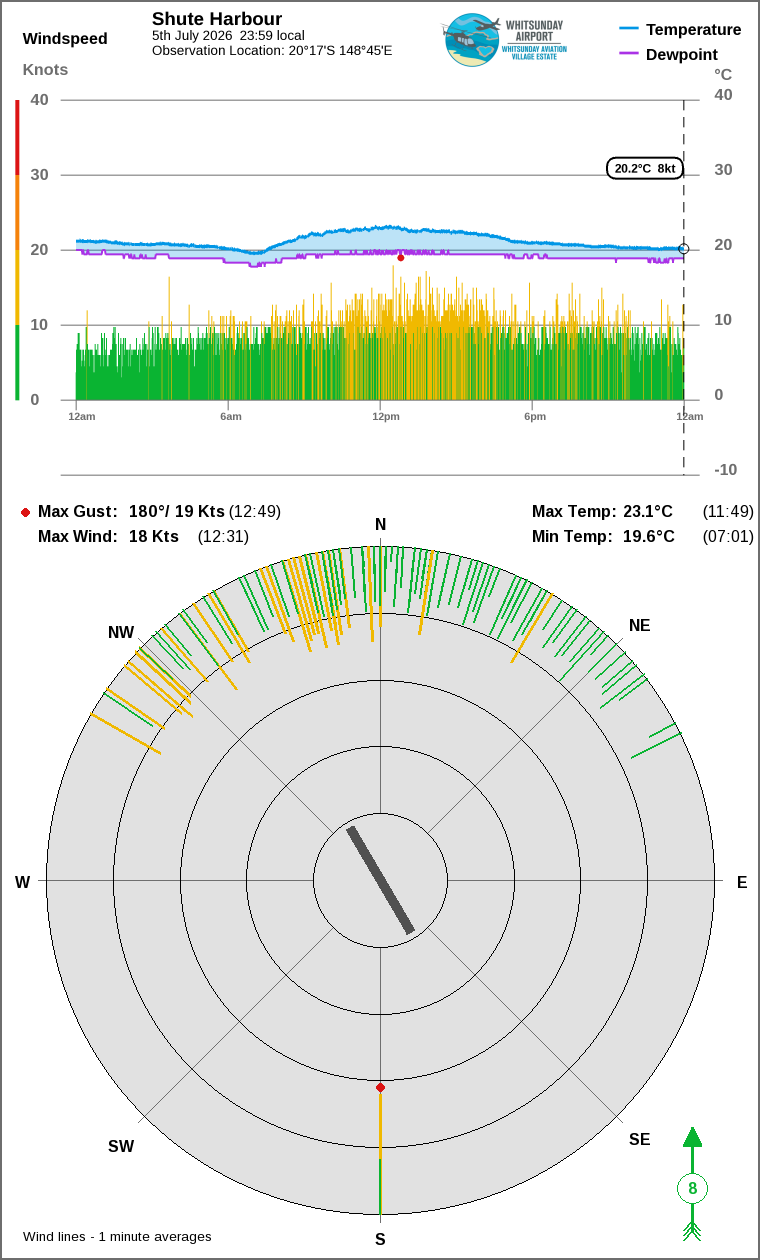Click the Max Temp 23.1°C value
The image size is (760, 1260).
click(649, 511)
